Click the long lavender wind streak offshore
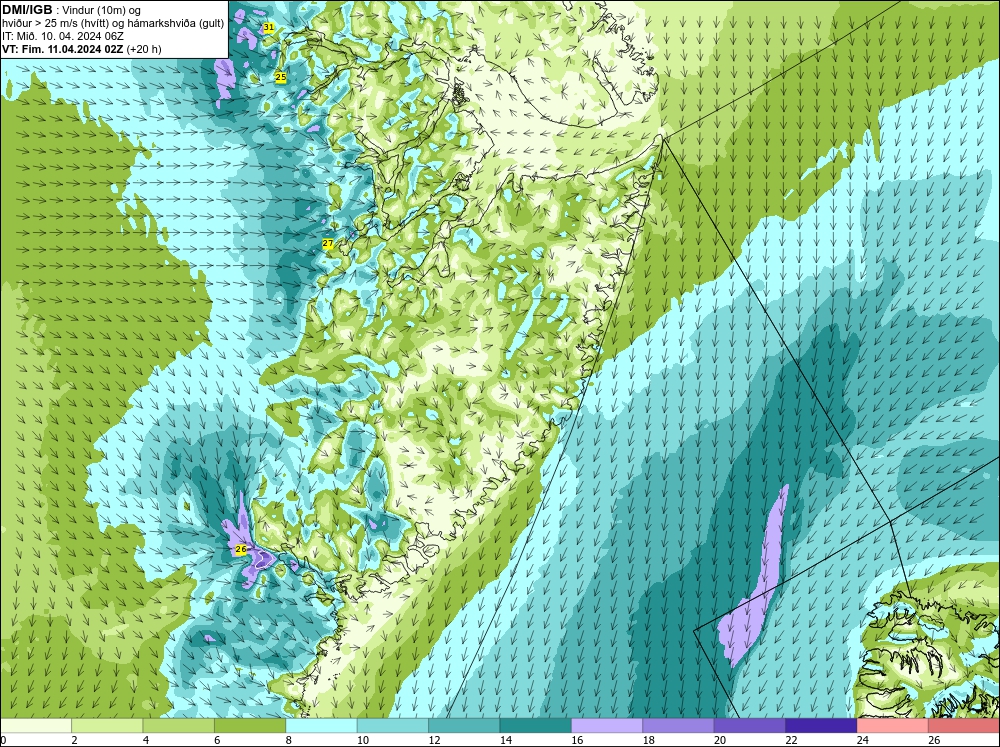 click(754, 577)
